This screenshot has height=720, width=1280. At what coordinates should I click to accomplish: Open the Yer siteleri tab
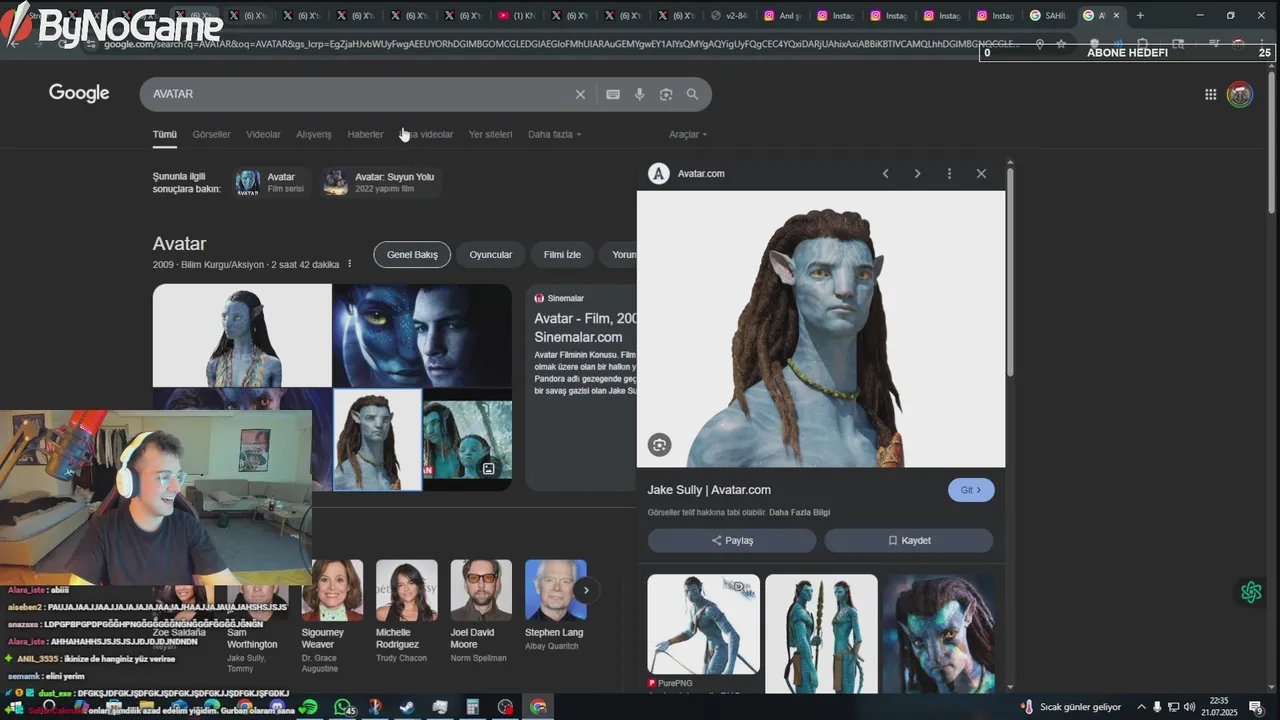[x=490, y=134]
